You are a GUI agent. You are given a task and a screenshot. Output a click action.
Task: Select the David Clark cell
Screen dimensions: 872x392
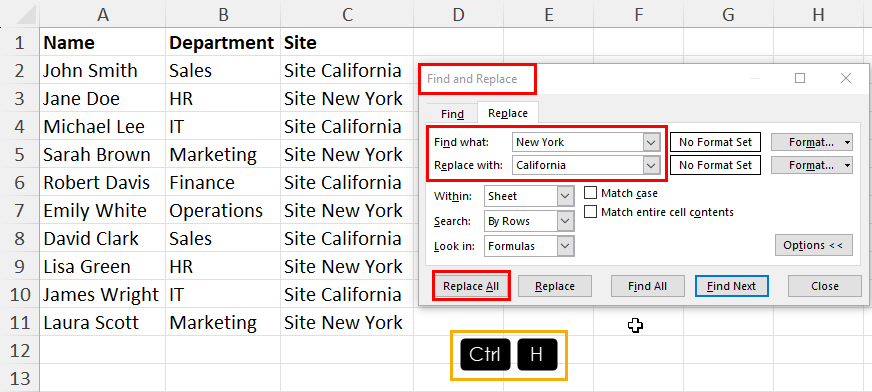pyautogui.click(x=102, y=238)
